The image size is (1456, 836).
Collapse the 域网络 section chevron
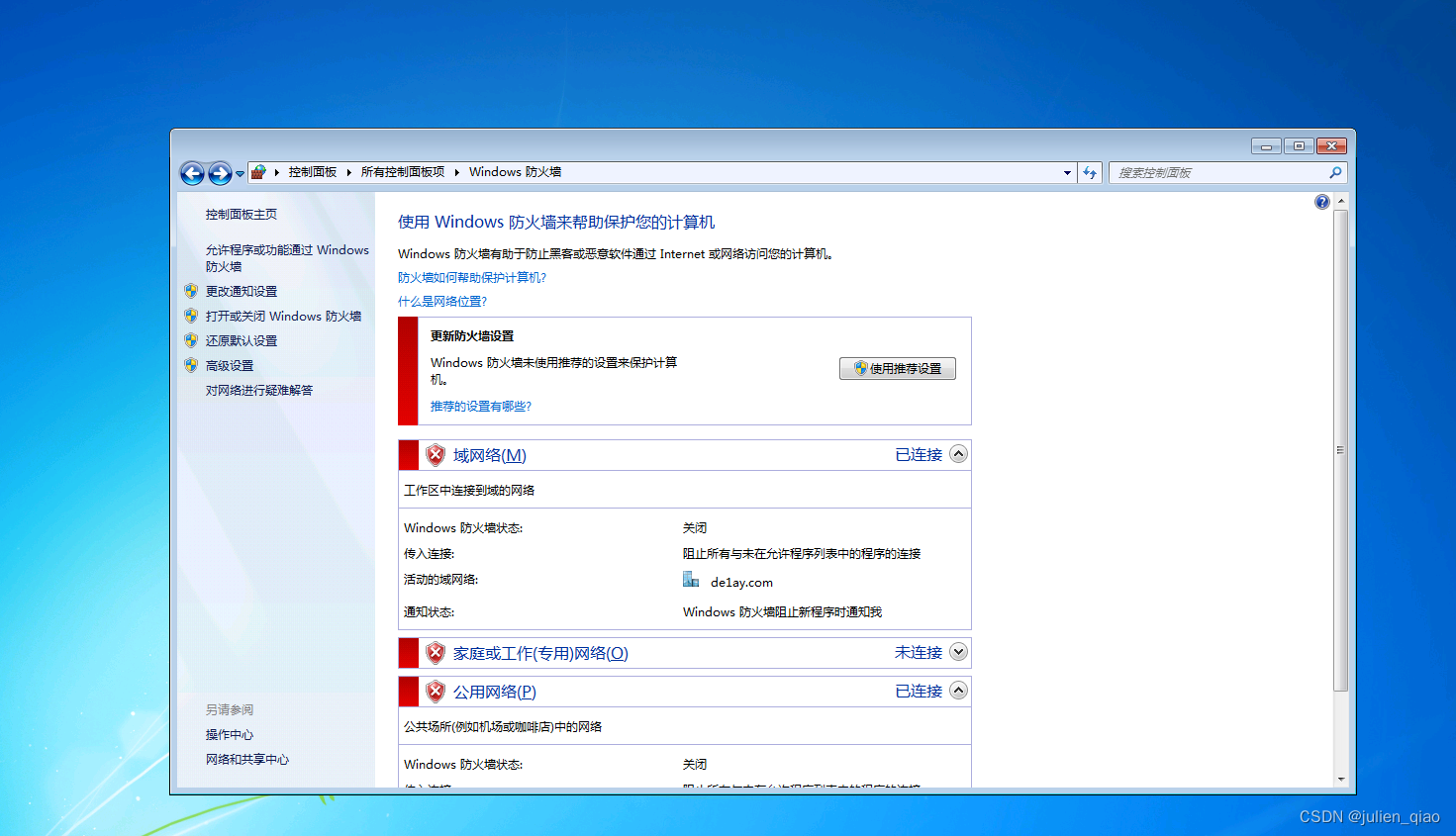point(958,454)
